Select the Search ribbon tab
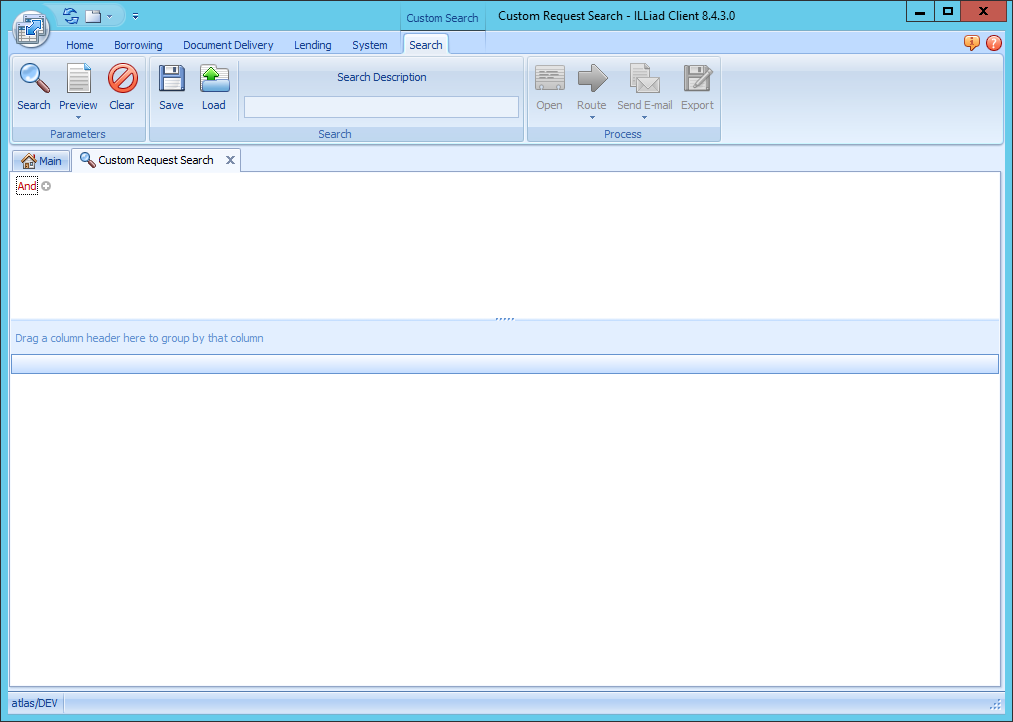Screen dimensions: 1013x722 [x=426, y=45]
